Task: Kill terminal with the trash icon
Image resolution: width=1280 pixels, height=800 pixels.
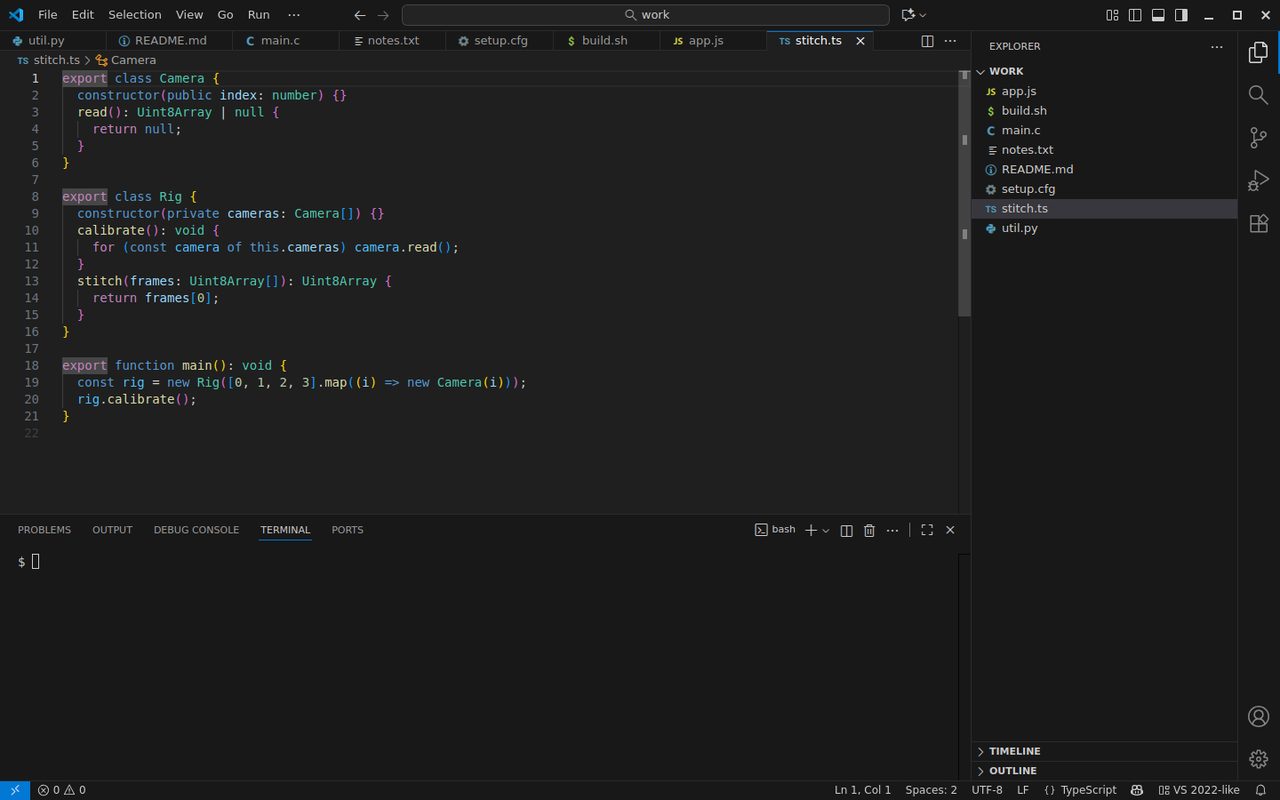Action: click(869, 530)
